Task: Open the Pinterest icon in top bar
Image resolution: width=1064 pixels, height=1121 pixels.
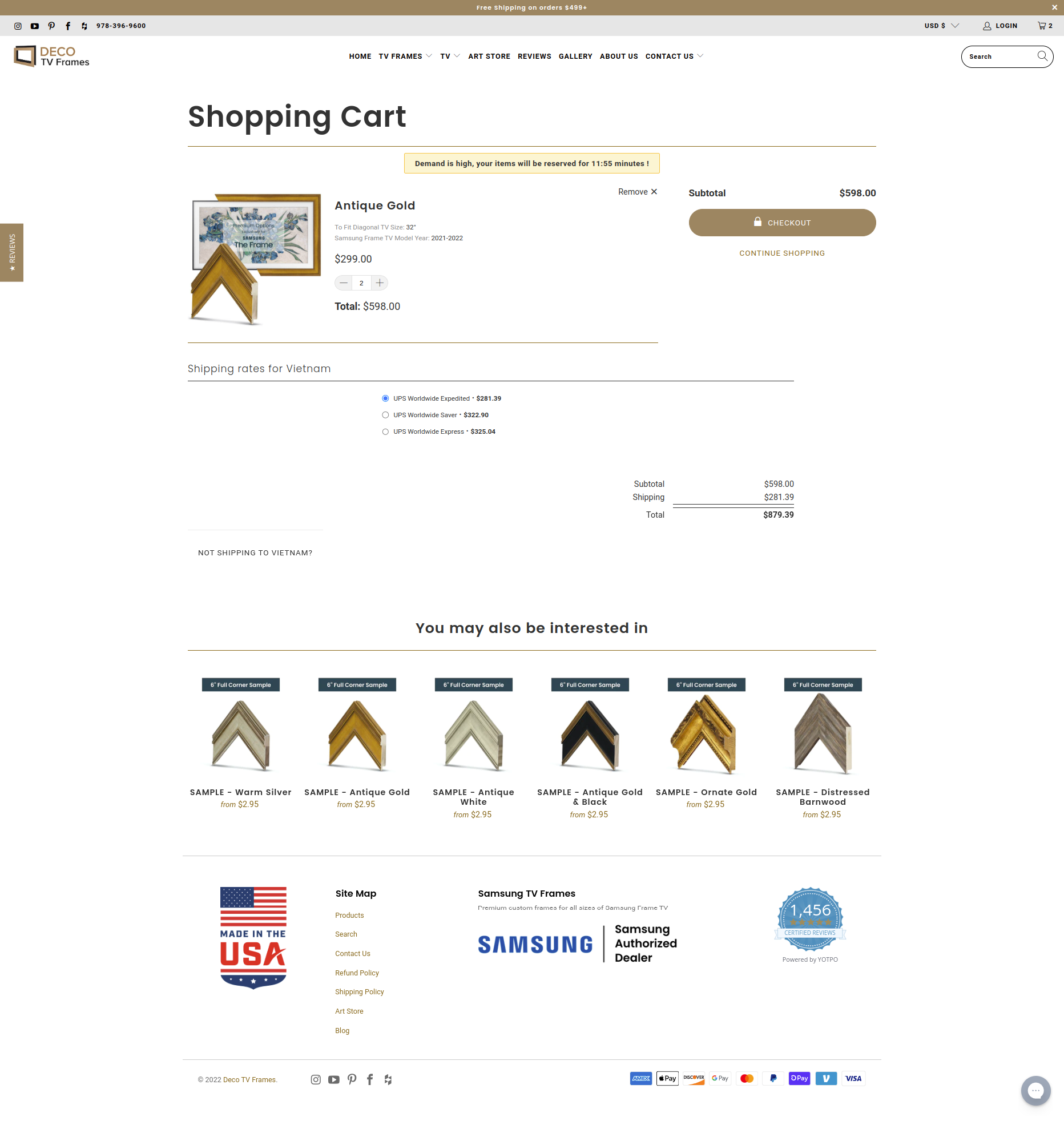Action: point(51,26)
